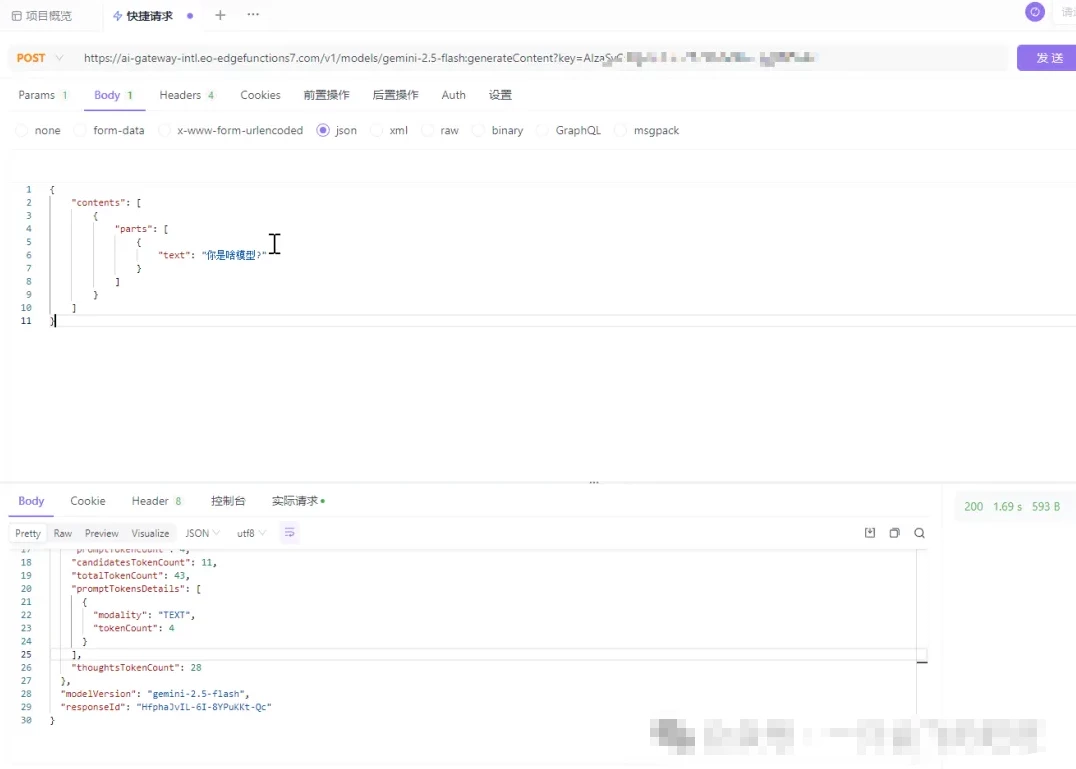This screenshot has height=769, width=1076.
Task: Click the response scrollbar marker
Action: [922, 662]
